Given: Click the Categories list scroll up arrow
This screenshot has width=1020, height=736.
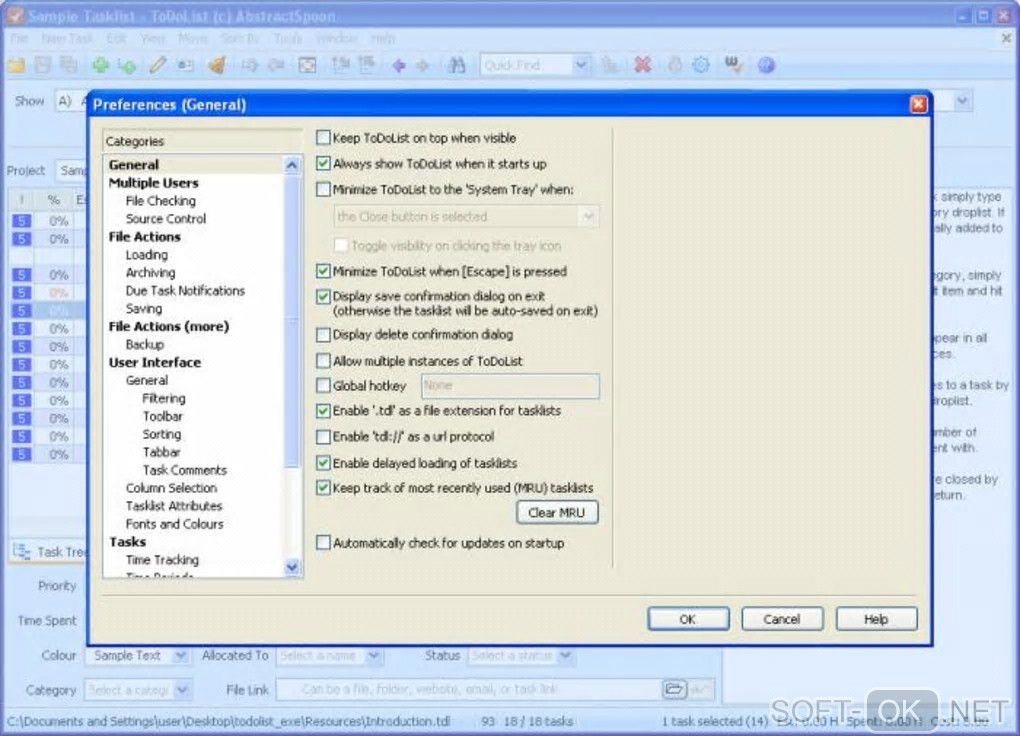Looking at the screenshot, I should 292,165.
